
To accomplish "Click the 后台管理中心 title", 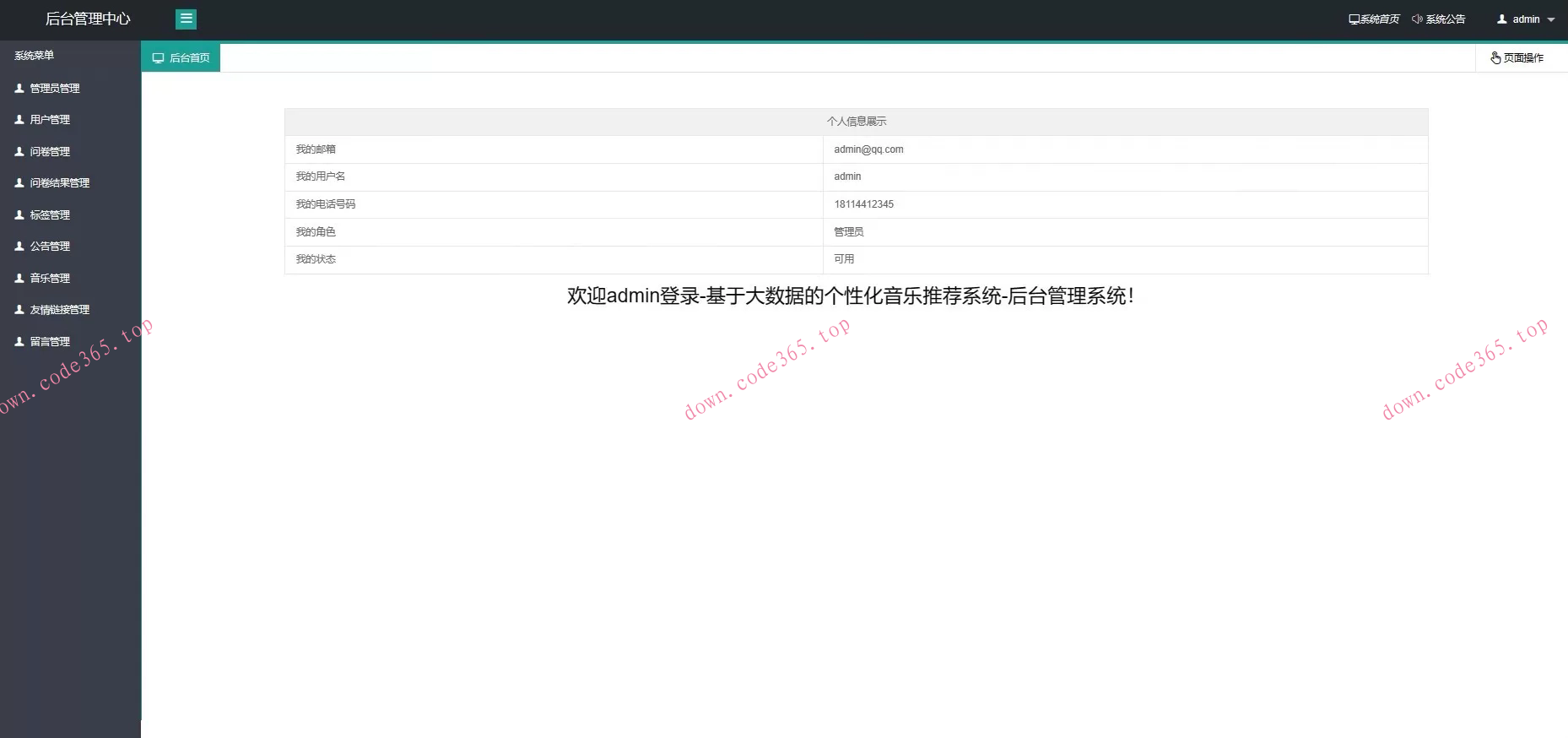I will tap(88, 19).
